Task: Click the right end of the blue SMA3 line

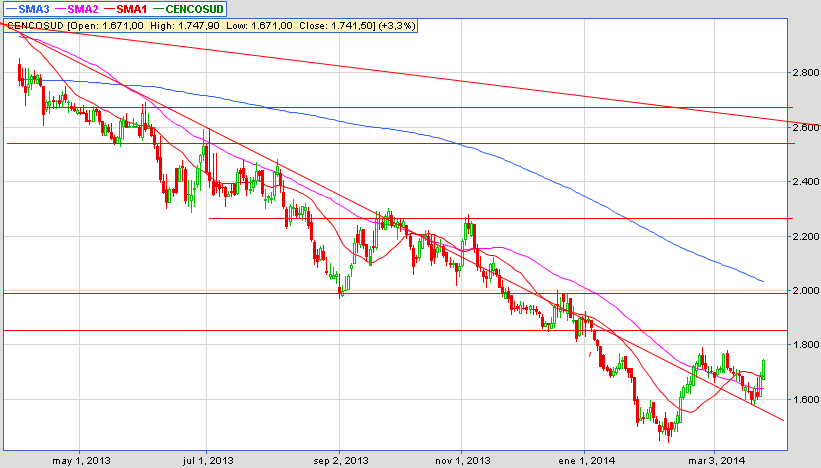Action: pos(763,281)
